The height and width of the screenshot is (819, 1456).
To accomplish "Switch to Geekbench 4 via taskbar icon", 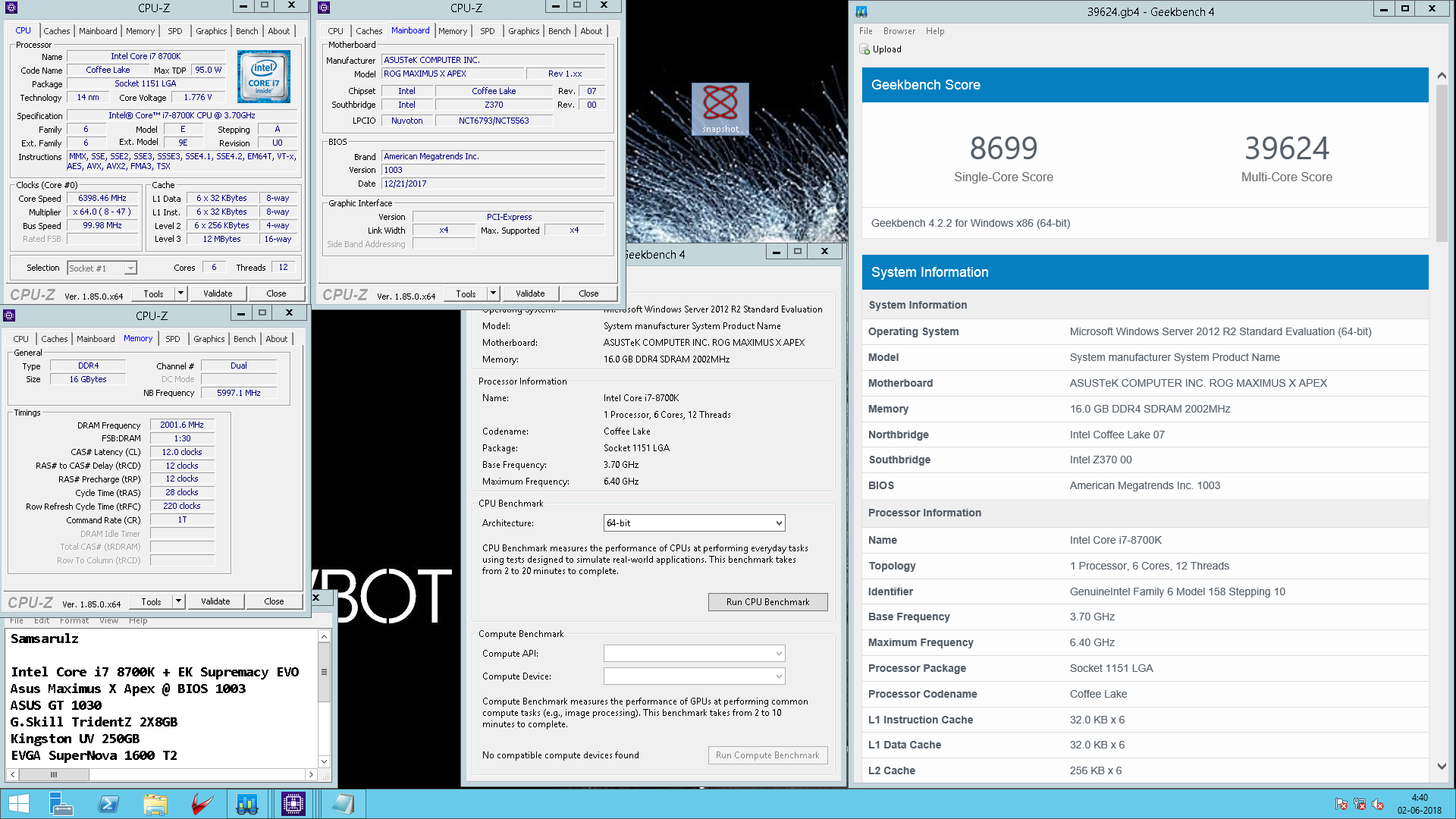I will tap(247, 804).
